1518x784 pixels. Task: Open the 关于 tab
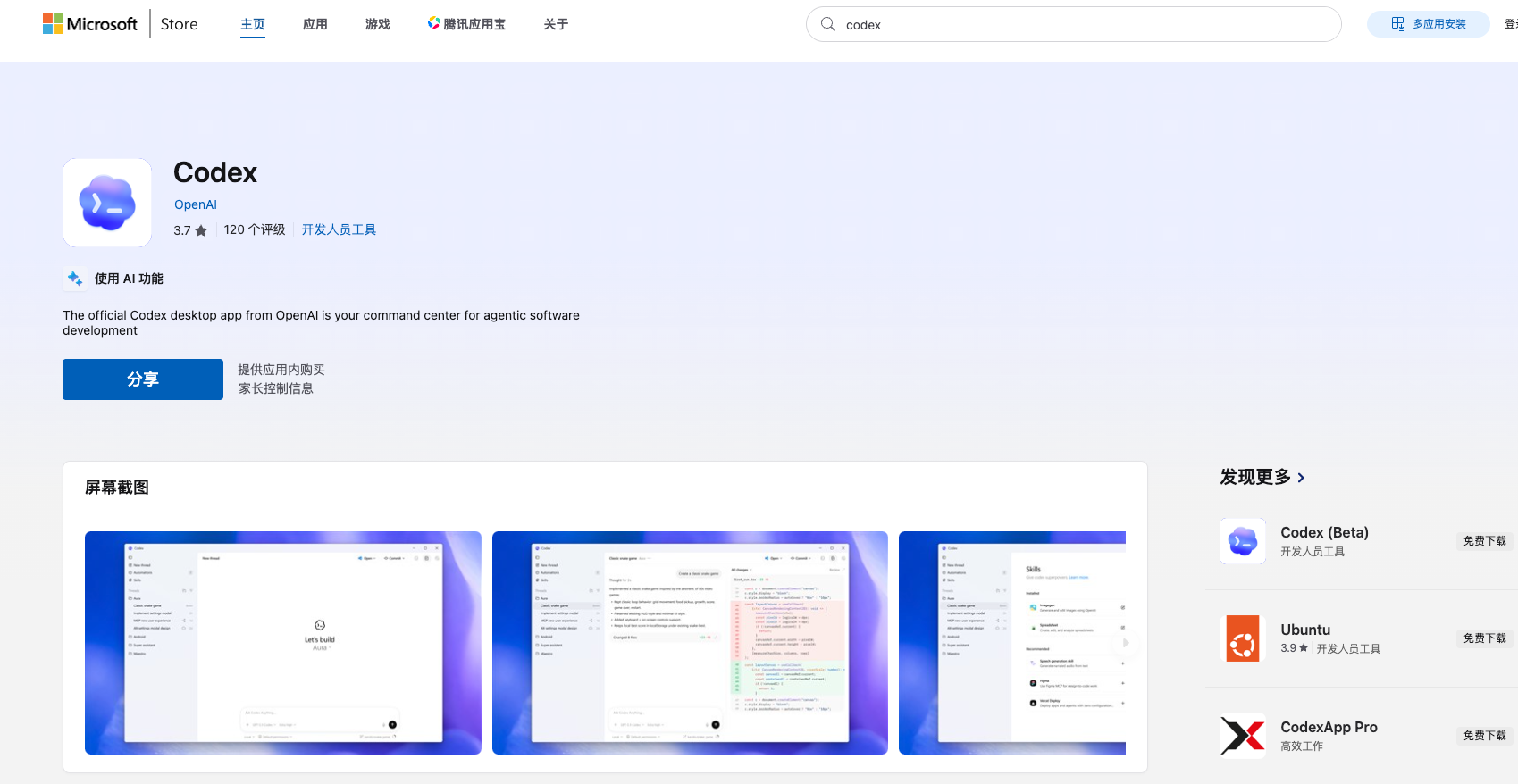[556, 24]
